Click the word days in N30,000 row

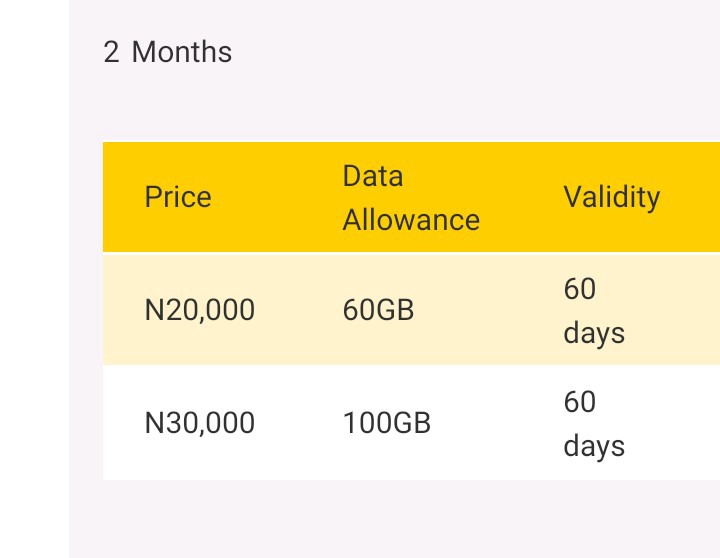[594, 446]
